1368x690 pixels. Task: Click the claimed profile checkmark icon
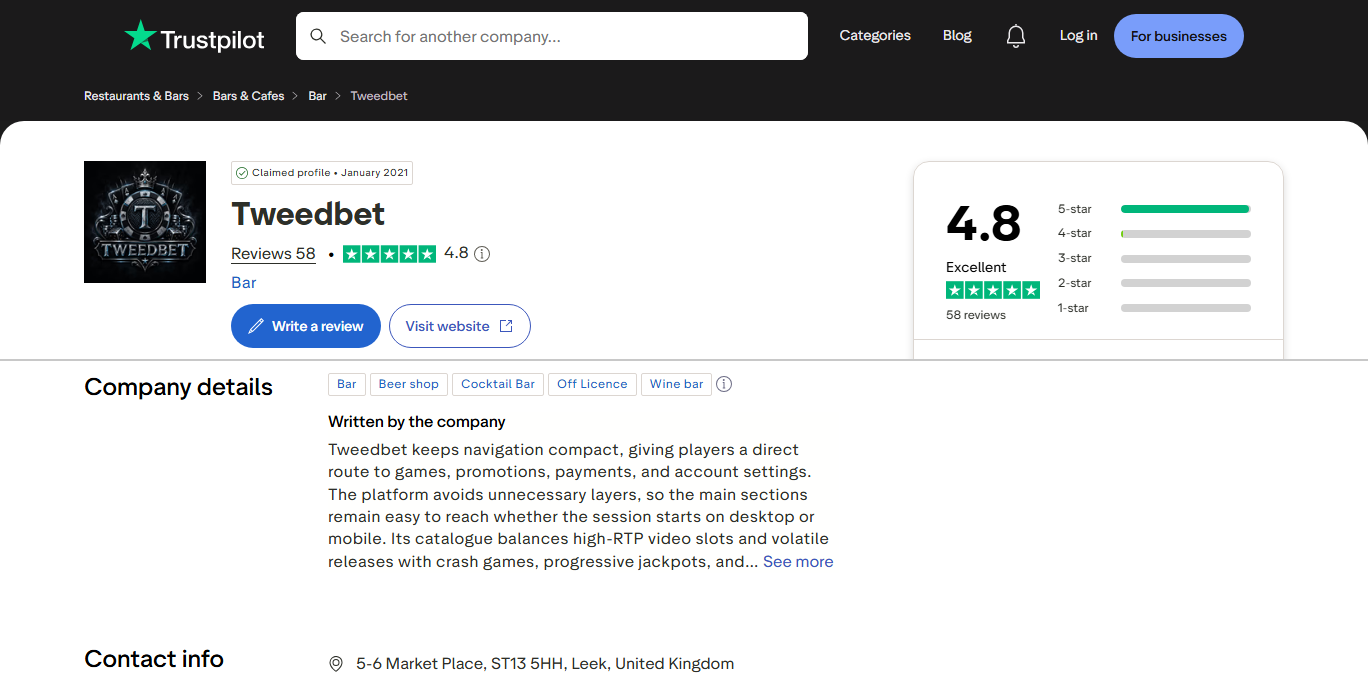242,173
